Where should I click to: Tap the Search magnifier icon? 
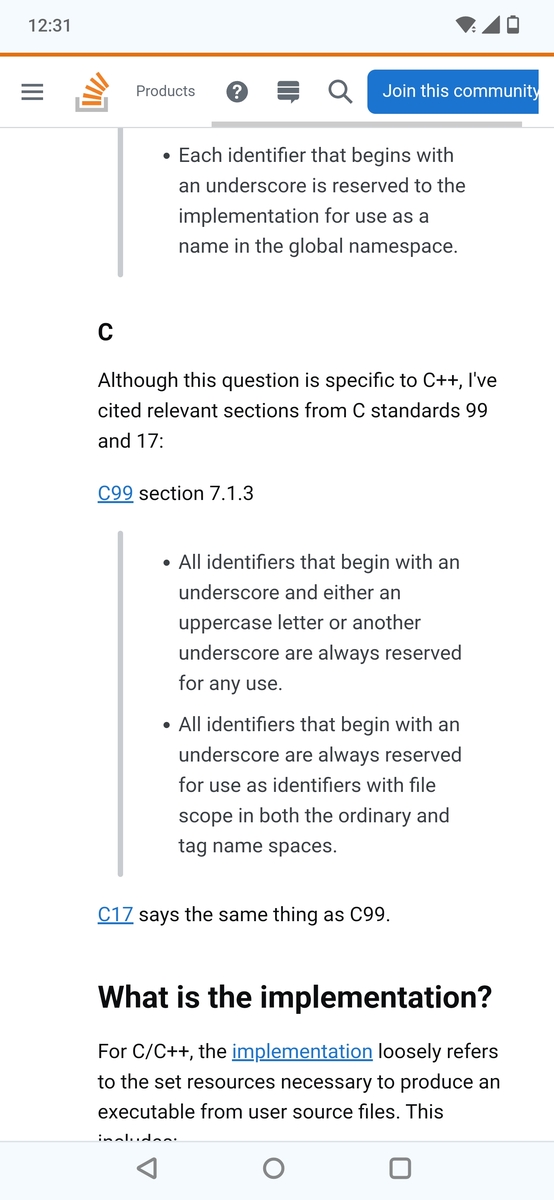tap(340, 92)
